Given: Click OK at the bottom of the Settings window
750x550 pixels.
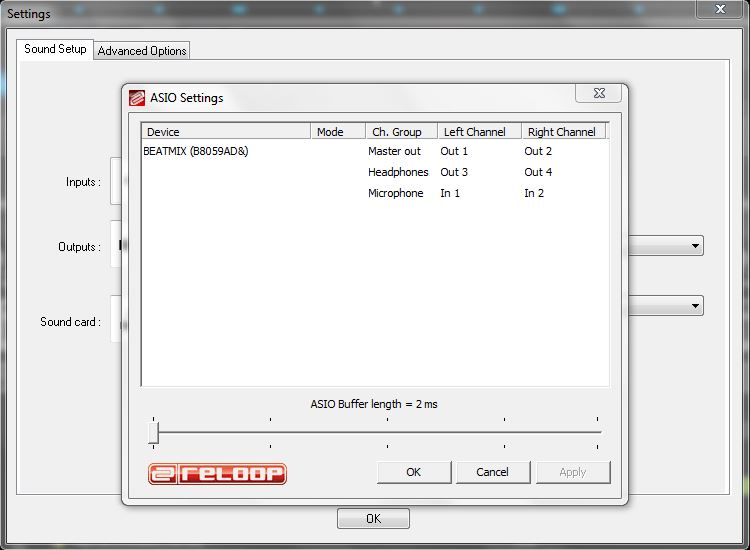Looking at the screenshot, I should click(x=373, y=519).
